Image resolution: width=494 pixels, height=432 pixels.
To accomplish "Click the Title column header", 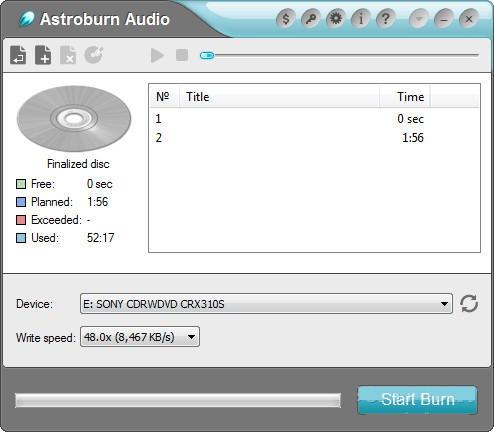I will click(279, 96).
